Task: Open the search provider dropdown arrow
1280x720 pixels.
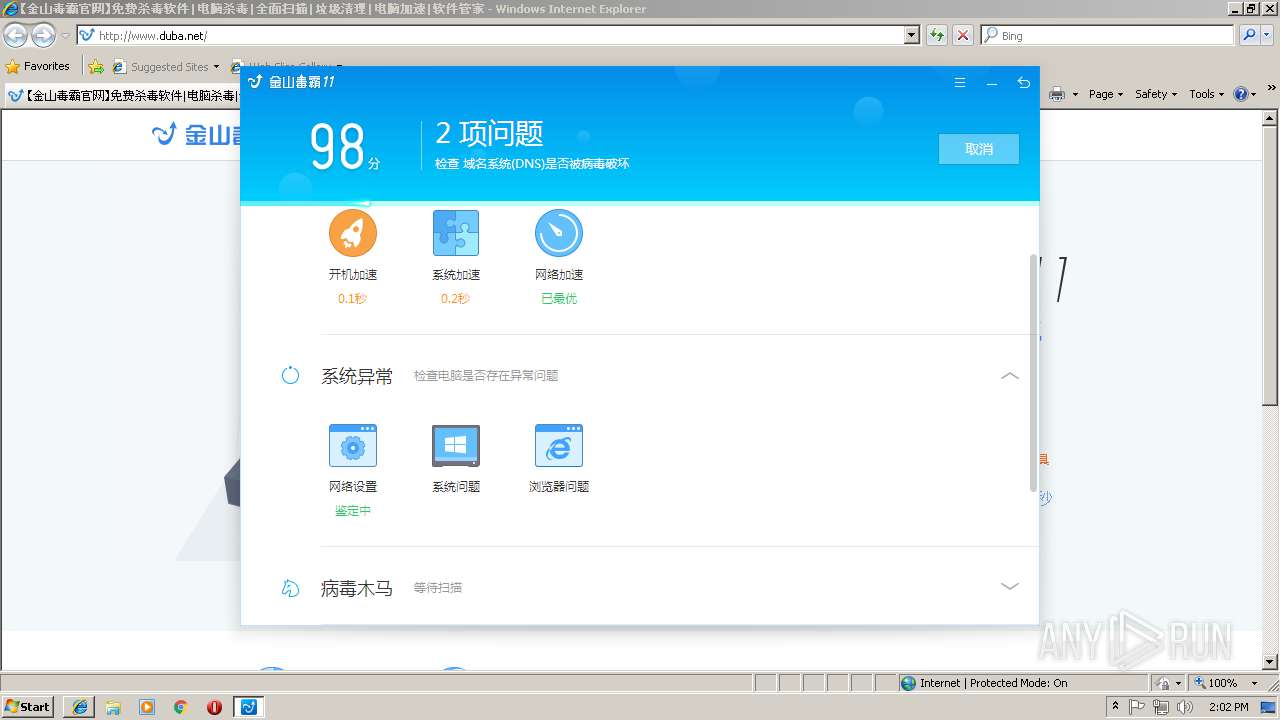Action: point(1268,35)
